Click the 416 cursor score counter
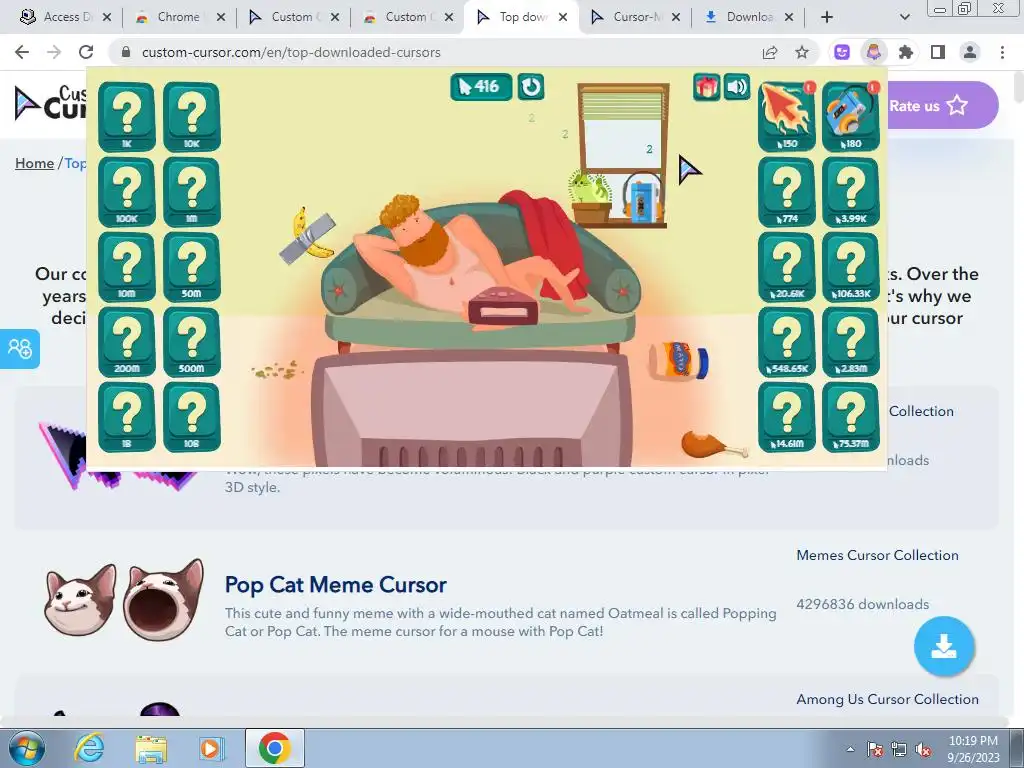 tap(481, 87)
